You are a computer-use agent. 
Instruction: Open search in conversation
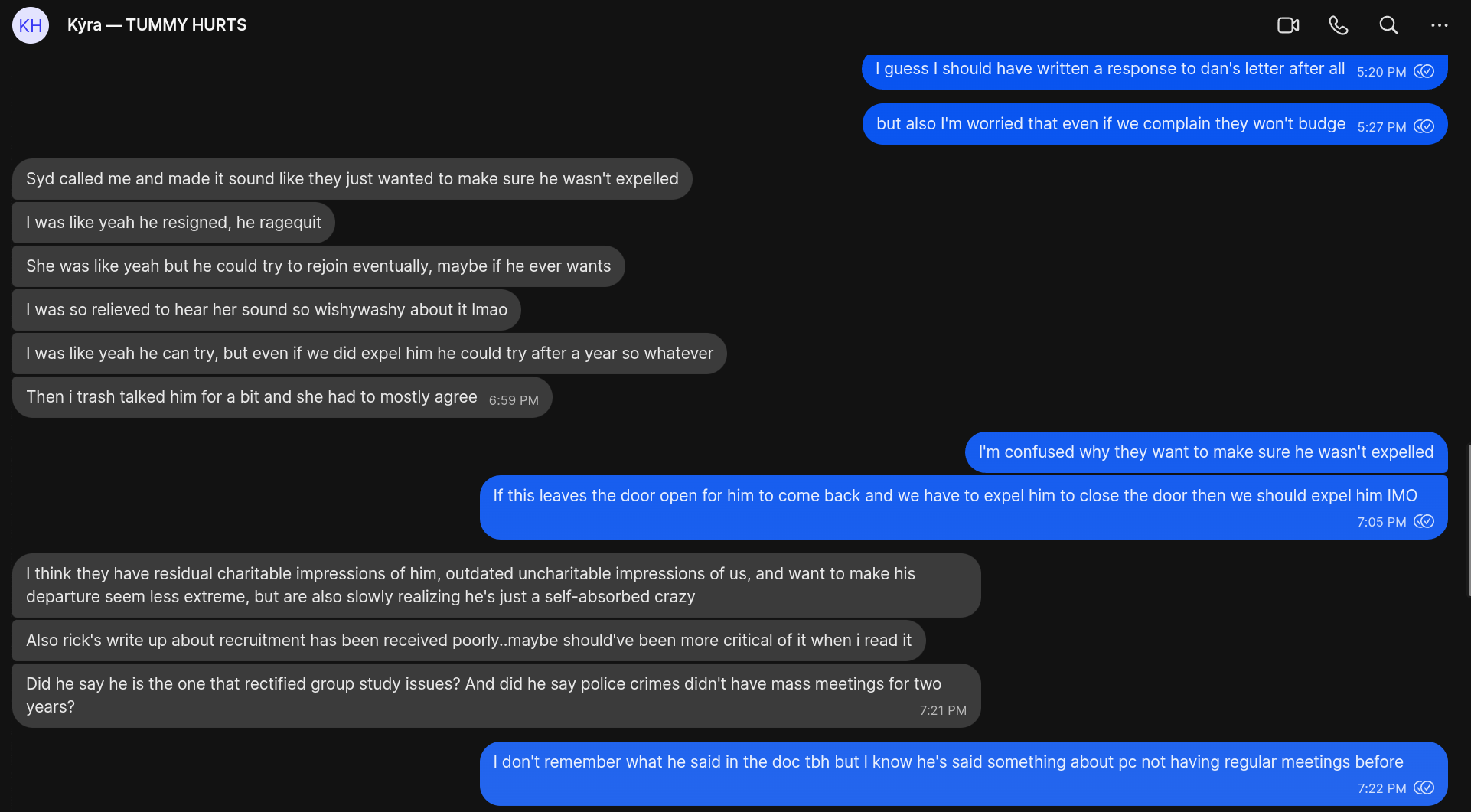click(1388, 25)
